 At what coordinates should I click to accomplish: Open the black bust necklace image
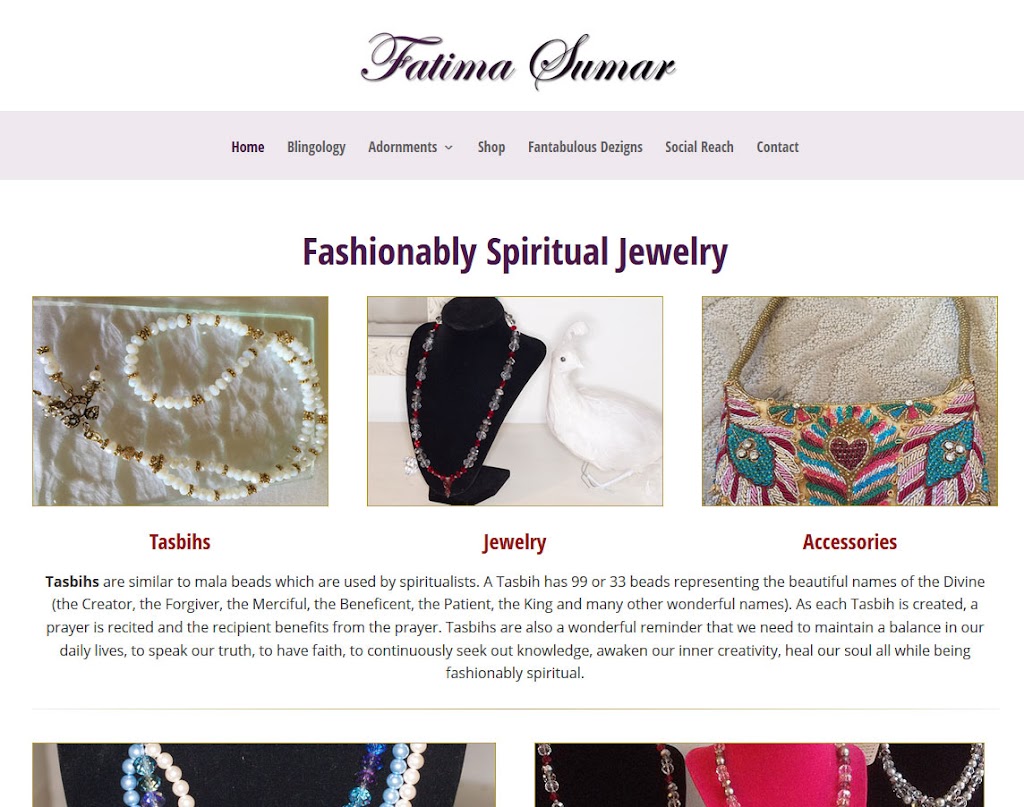point(515,401)
